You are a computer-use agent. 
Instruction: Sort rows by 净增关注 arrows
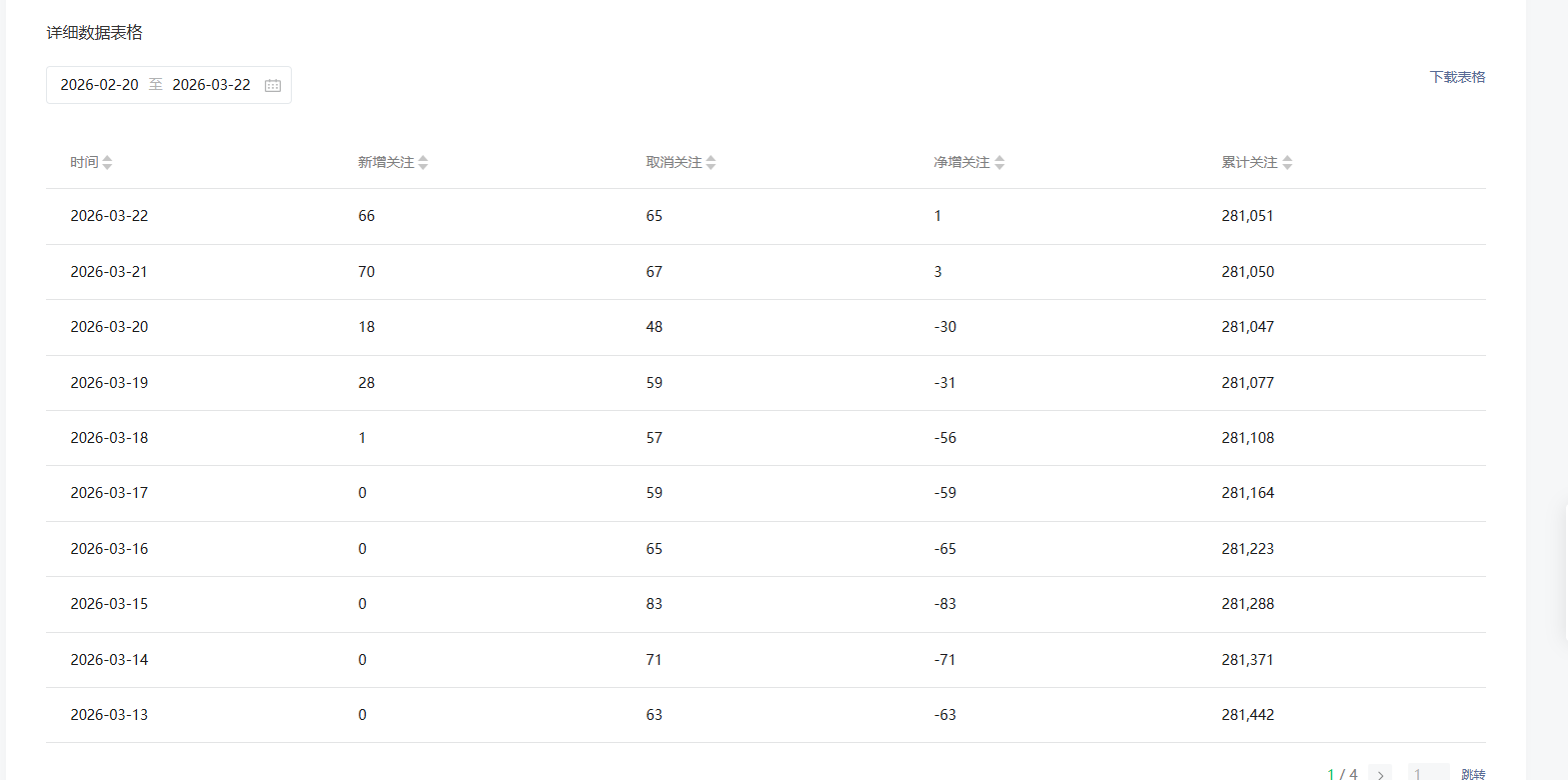click(999, 163)
